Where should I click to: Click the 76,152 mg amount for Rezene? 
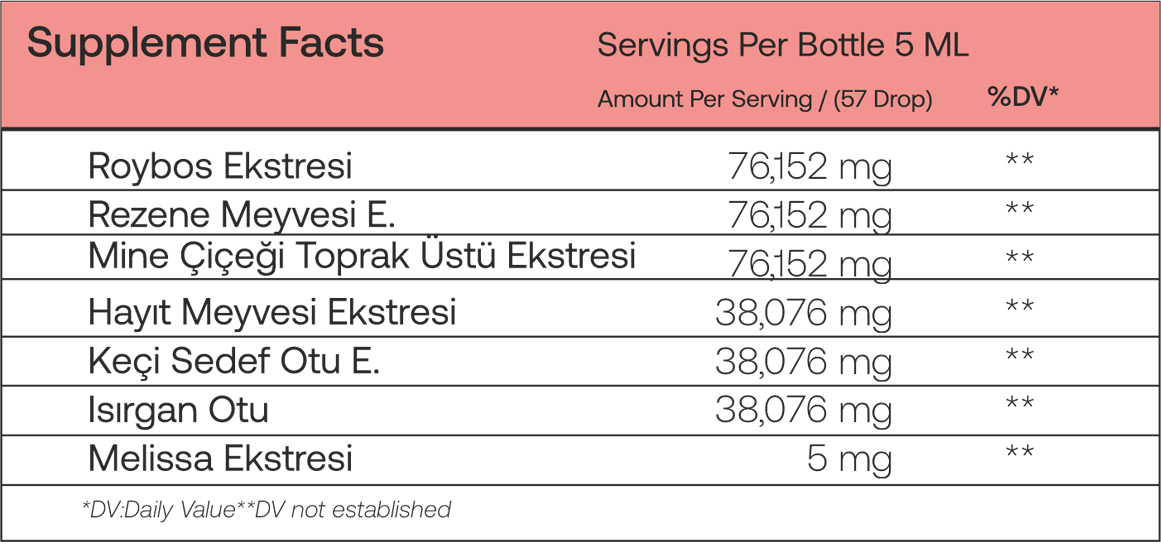(809, 216)
